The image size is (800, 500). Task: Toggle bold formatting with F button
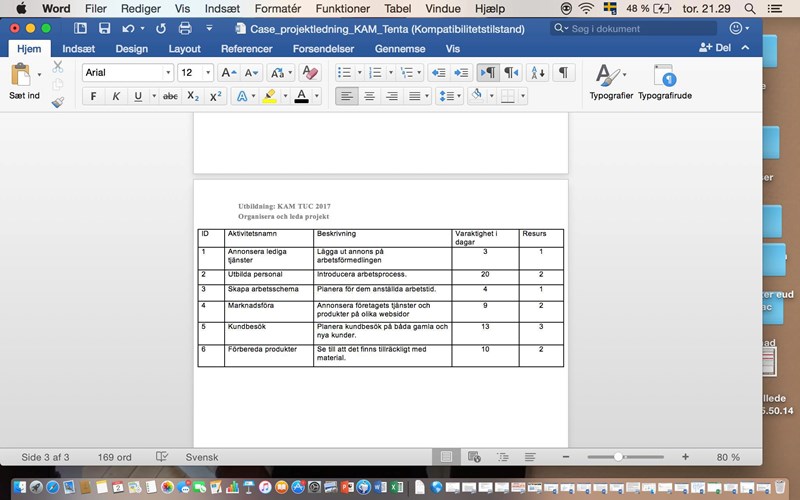[93, 97]
